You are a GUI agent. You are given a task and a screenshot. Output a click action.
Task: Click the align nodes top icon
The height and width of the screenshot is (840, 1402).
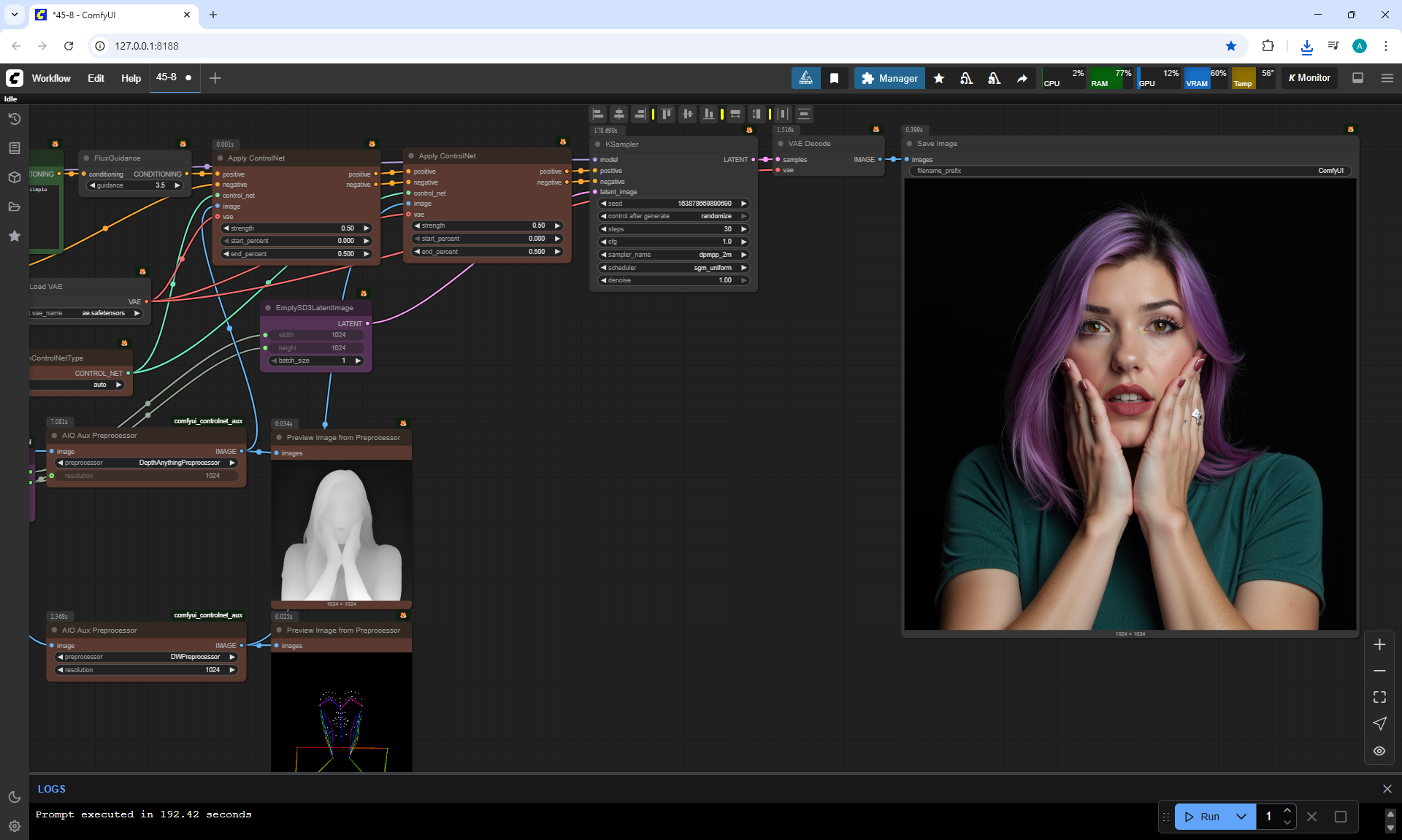(667, 114)
